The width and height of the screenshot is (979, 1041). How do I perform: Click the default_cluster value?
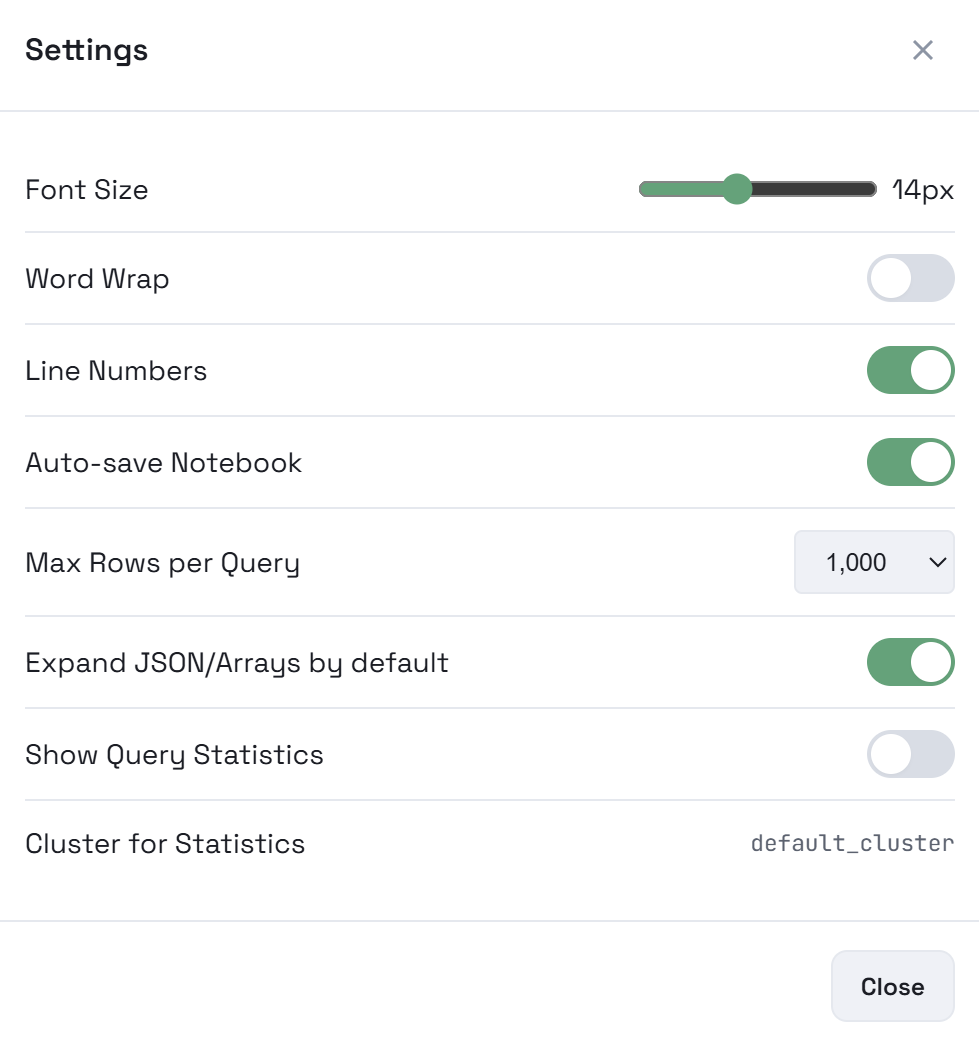pos(852,843)
